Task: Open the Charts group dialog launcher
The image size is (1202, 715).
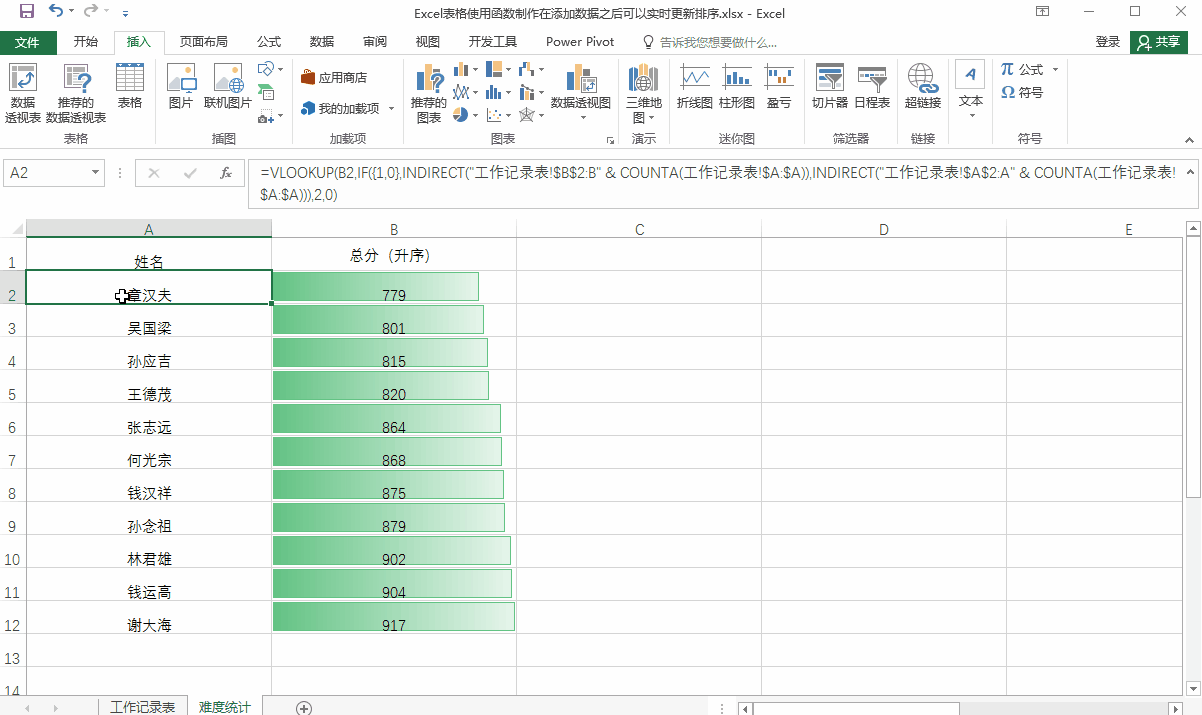Action: [610, 140]
